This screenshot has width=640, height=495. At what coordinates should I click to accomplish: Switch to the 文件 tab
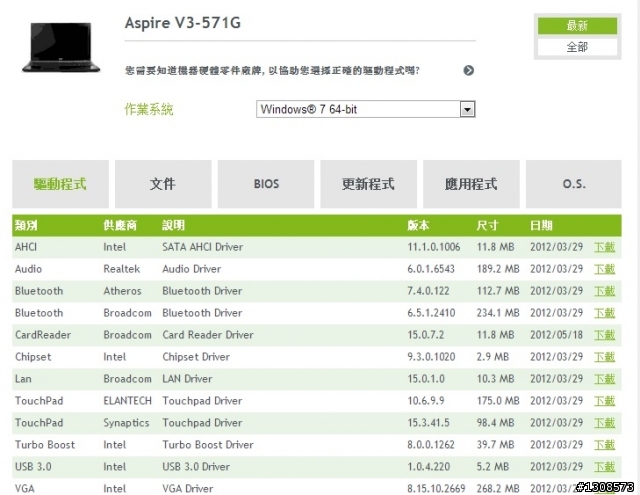click(x=163, y=184)
